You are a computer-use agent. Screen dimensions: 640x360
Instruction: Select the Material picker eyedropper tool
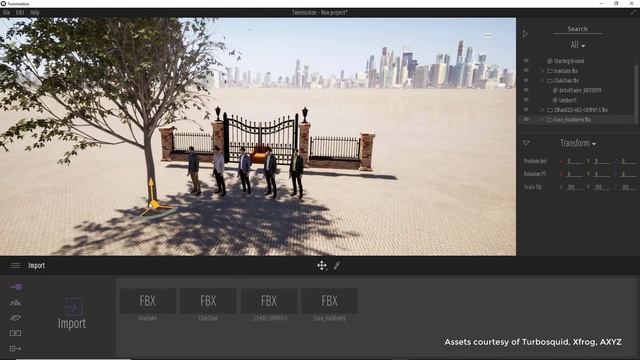[337, 266]
